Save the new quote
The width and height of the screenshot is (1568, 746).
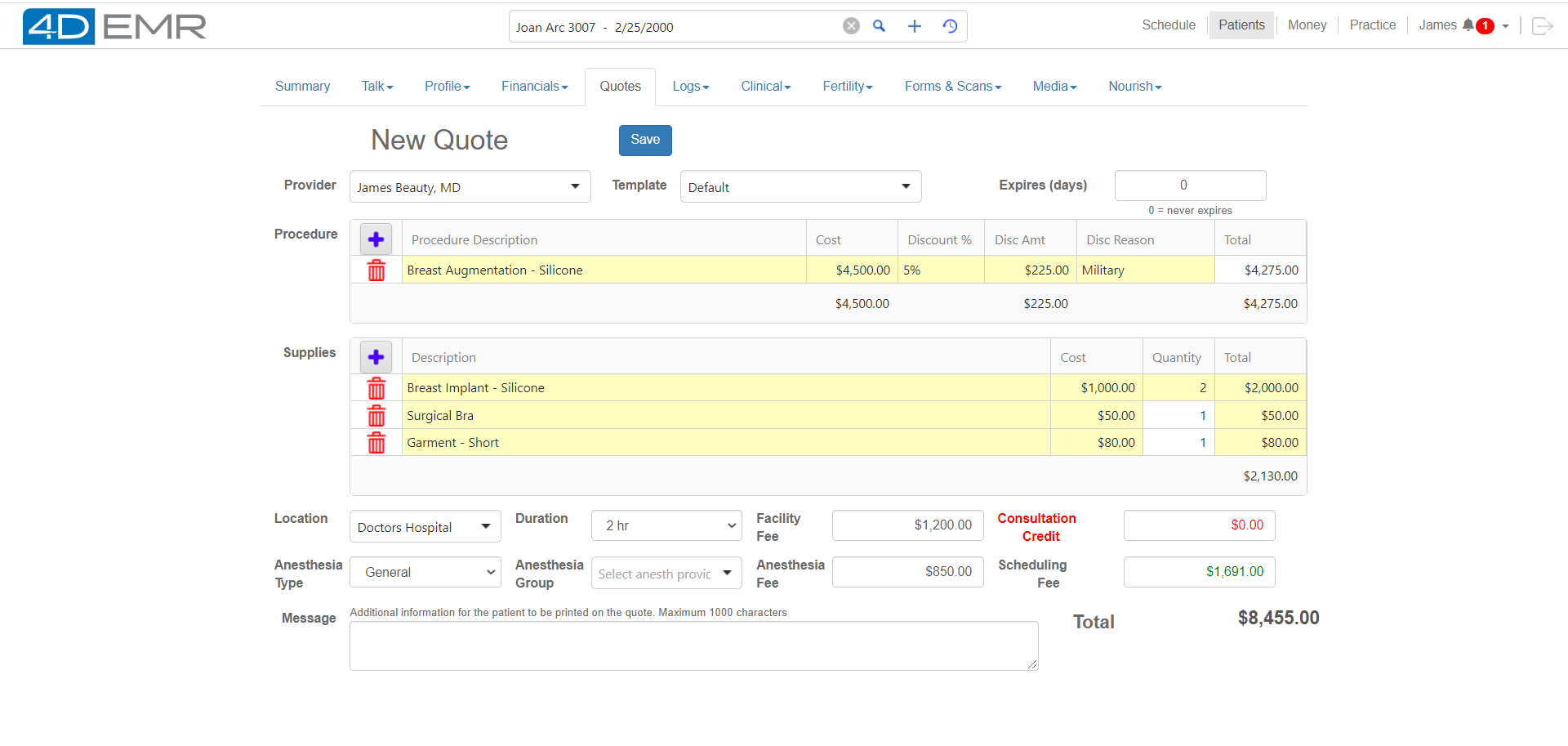click(645, 140)
